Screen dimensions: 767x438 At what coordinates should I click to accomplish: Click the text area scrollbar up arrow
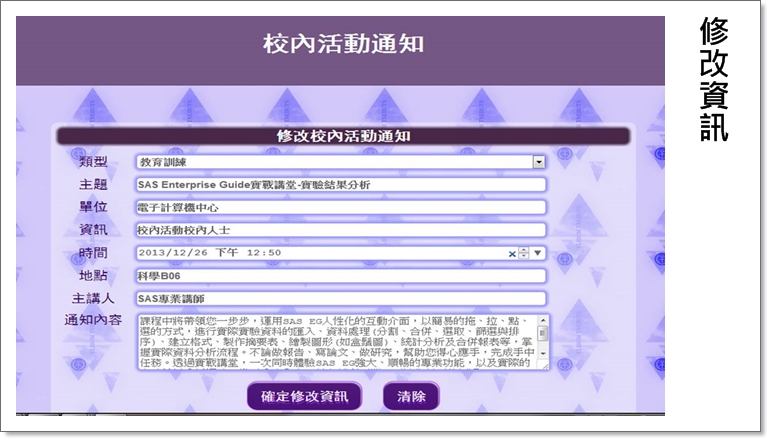tap(543, 322)
